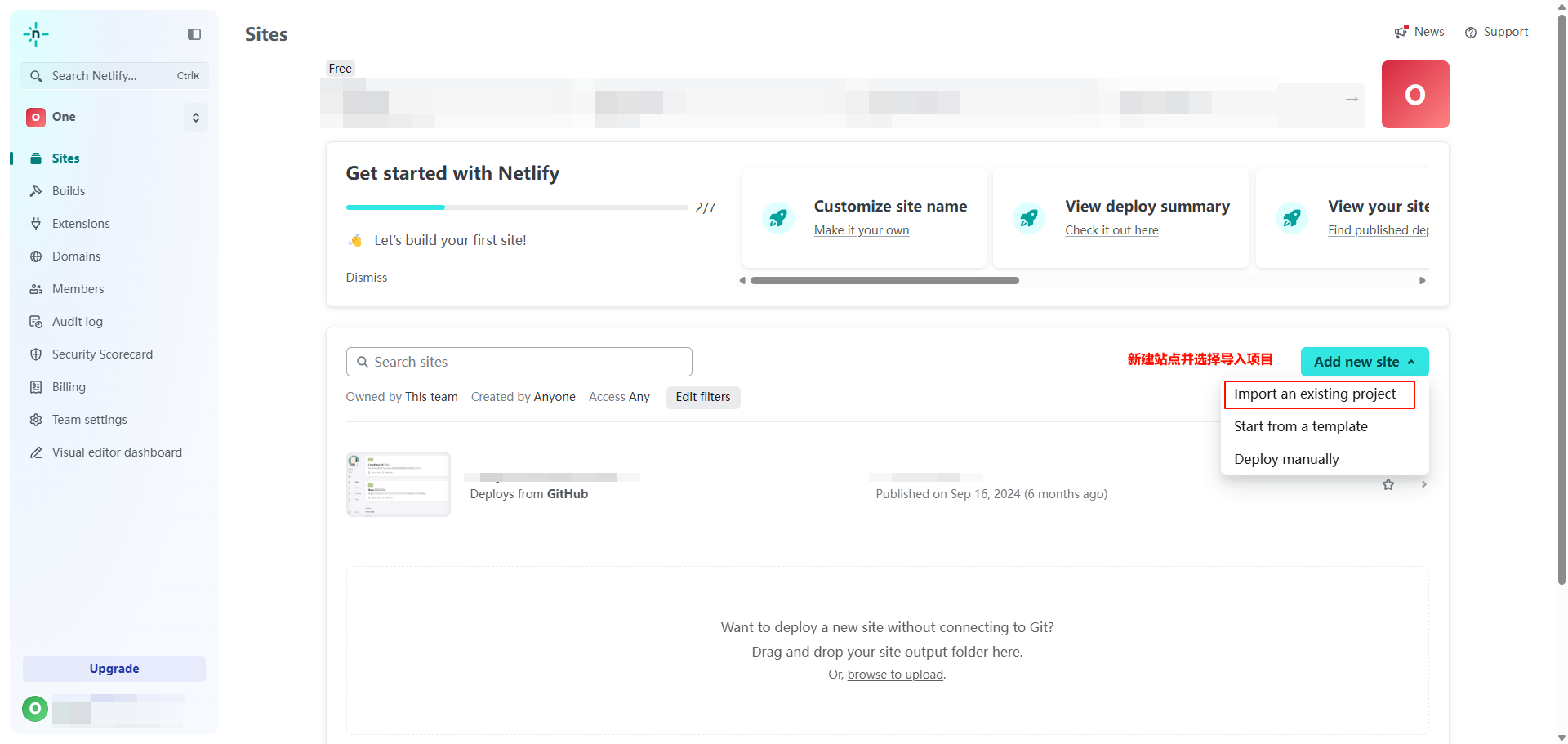Open Support help link
Screen dimensions: 1568x744
pos(1496,32)
